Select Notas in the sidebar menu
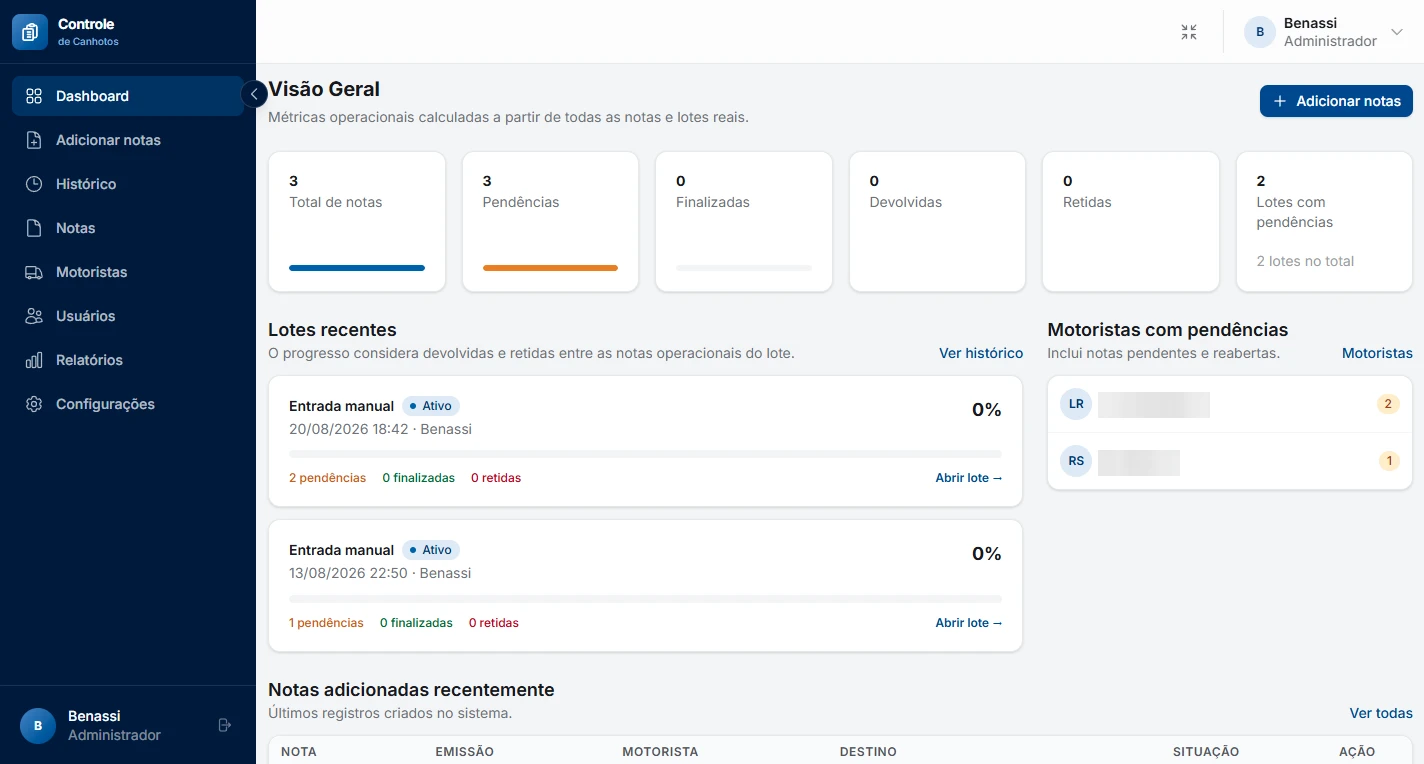 tap(128, 228)
